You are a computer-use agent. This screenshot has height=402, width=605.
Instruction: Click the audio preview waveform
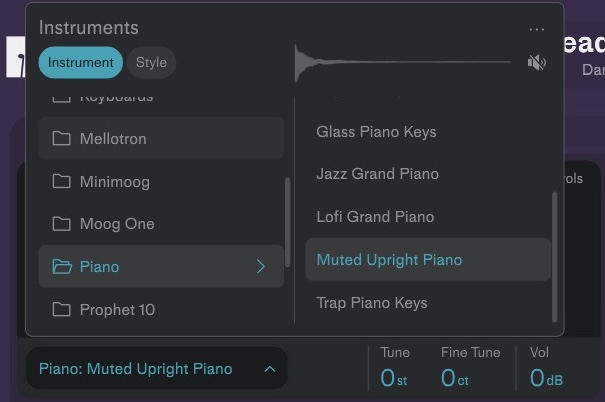(x=400, y=63)
